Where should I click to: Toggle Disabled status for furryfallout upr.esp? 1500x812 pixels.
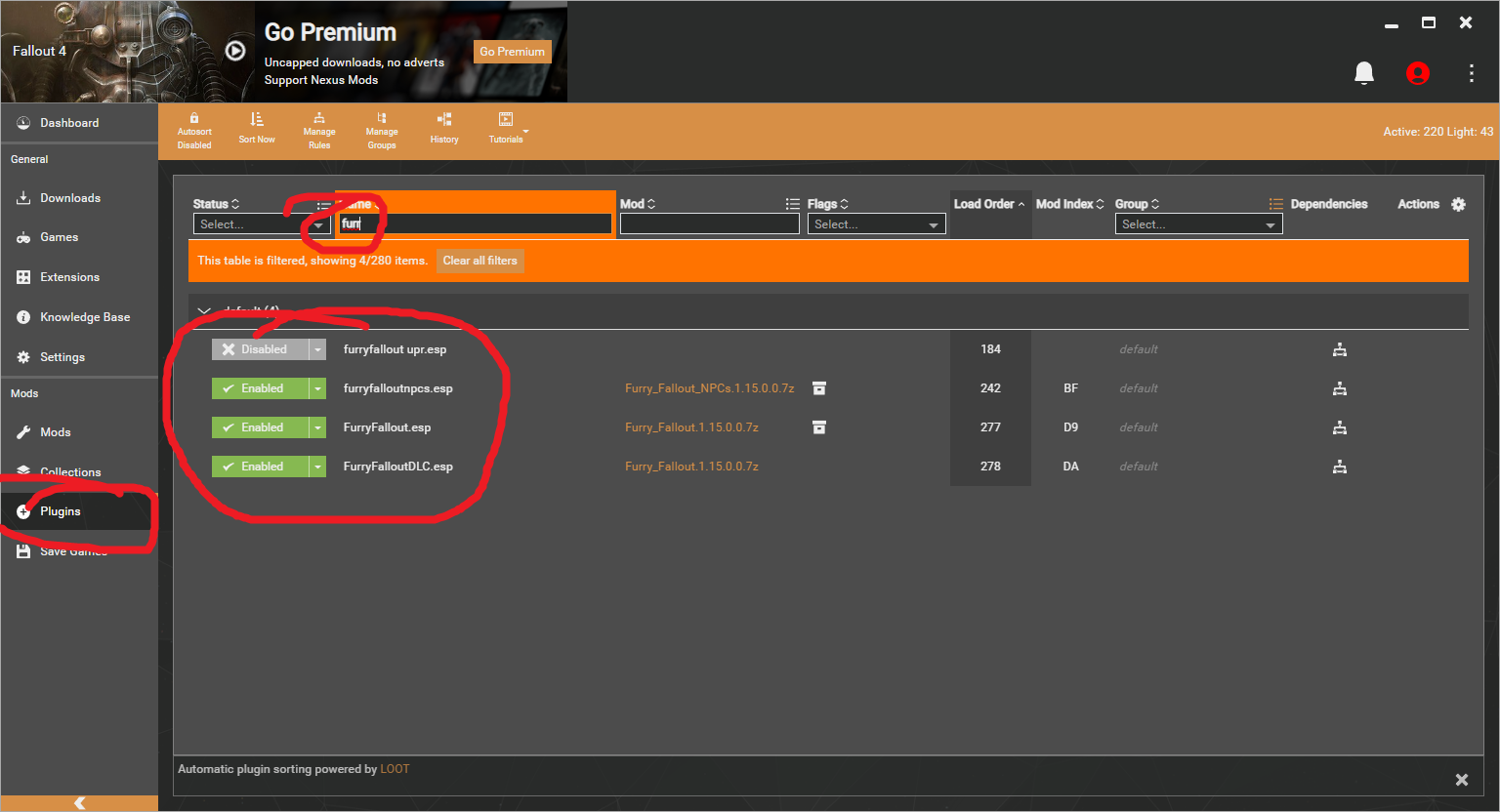click(x=260, y=349)
